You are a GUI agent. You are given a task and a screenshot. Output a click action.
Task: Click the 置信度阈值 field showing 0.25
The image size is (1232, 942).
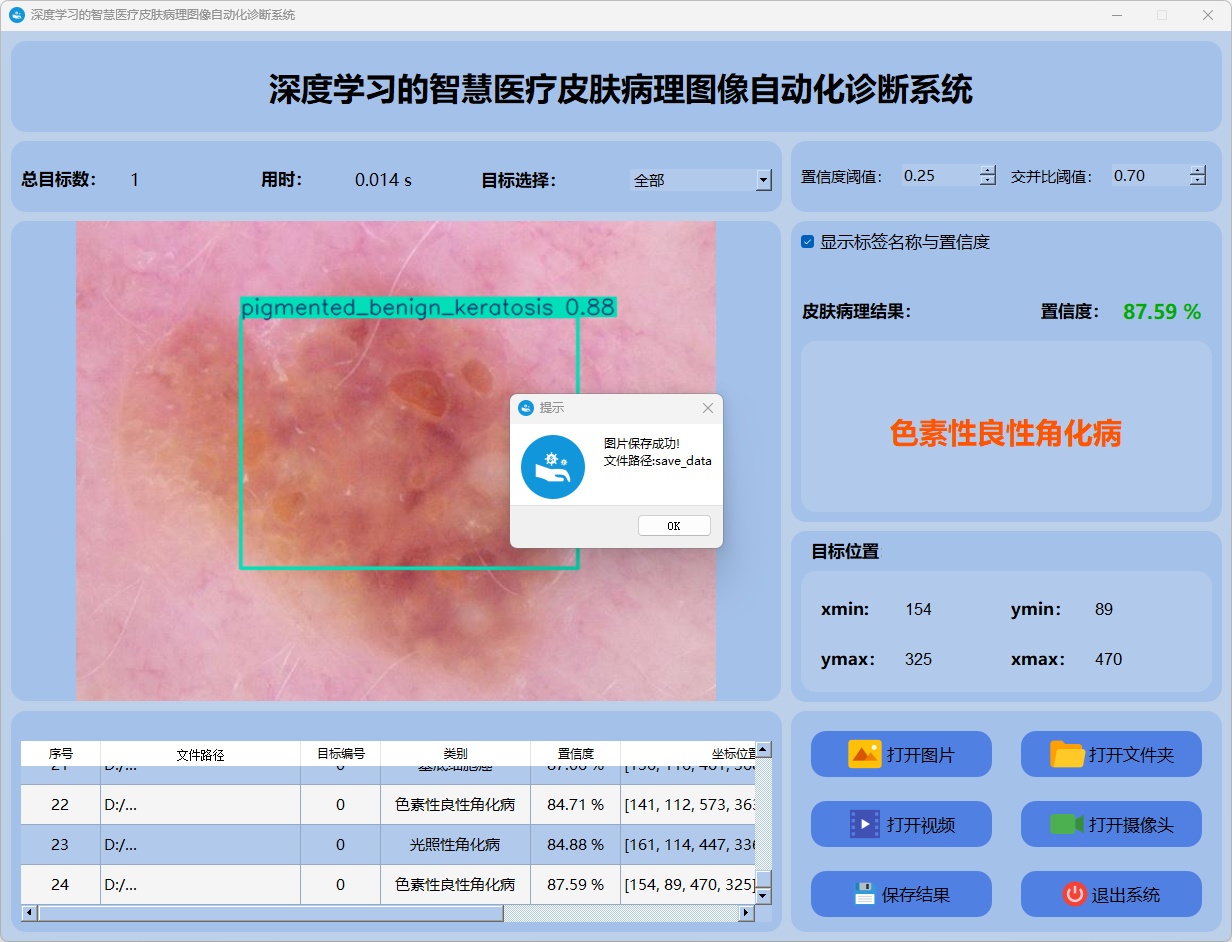click(940, 176)
